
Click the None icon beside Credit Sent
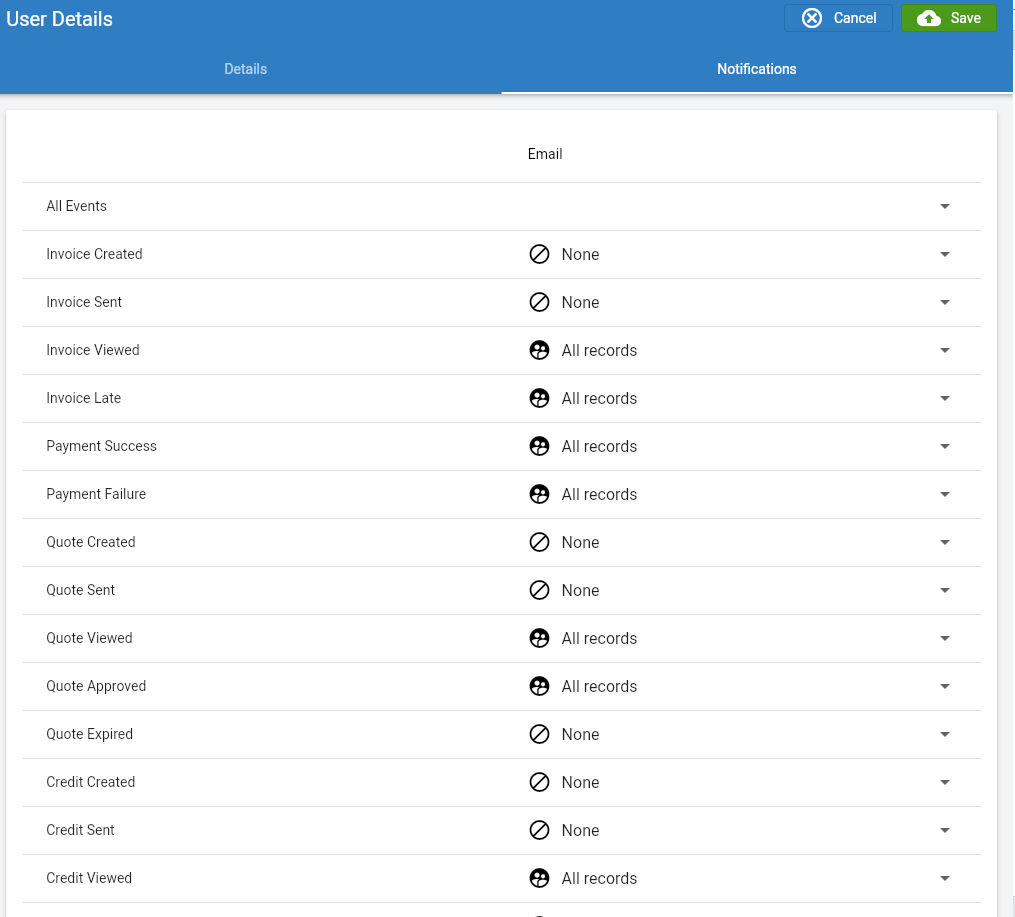(x=540, y=830)
